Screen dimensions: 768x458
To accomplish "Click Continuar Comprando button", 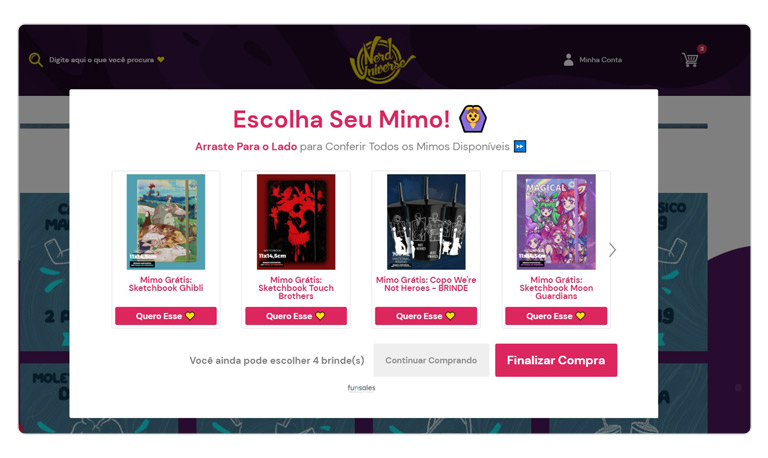I will click(431, 360).
